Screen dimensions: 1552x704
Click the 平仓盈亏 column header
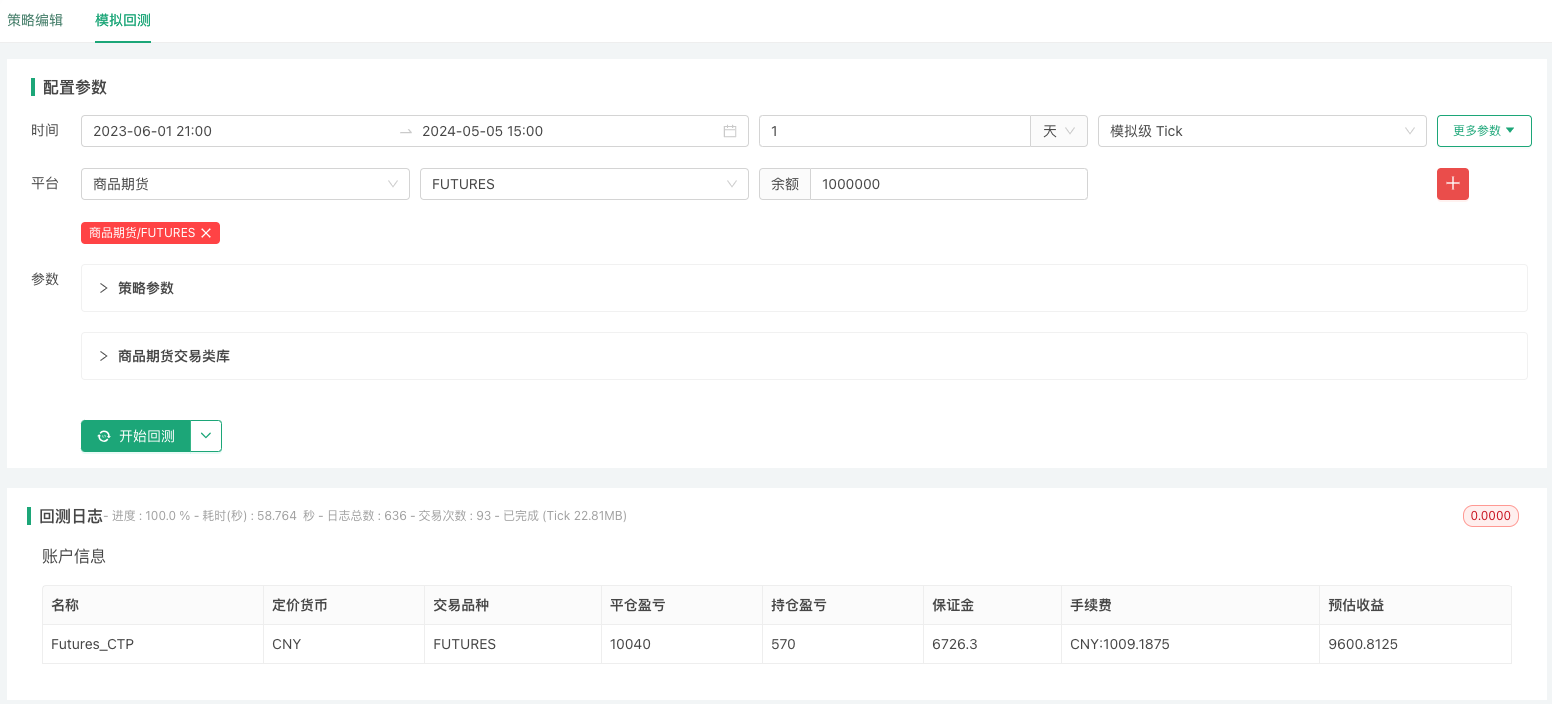coord(682,605)
